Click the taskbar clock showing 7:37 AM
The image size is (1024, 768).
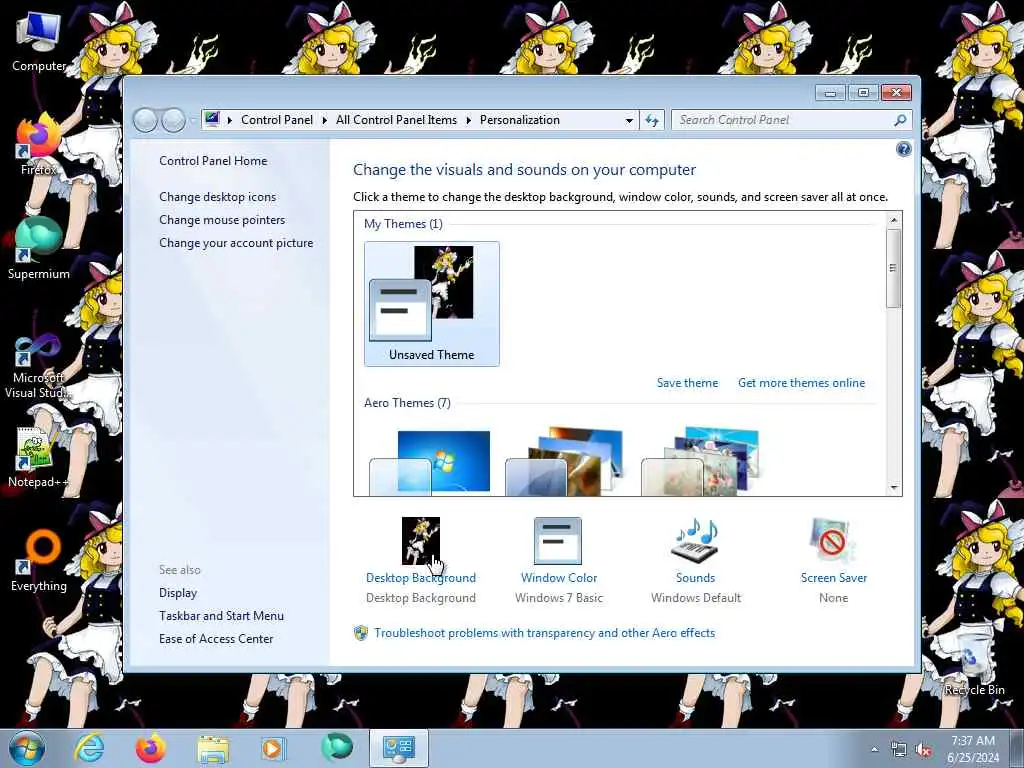[973, 749]
